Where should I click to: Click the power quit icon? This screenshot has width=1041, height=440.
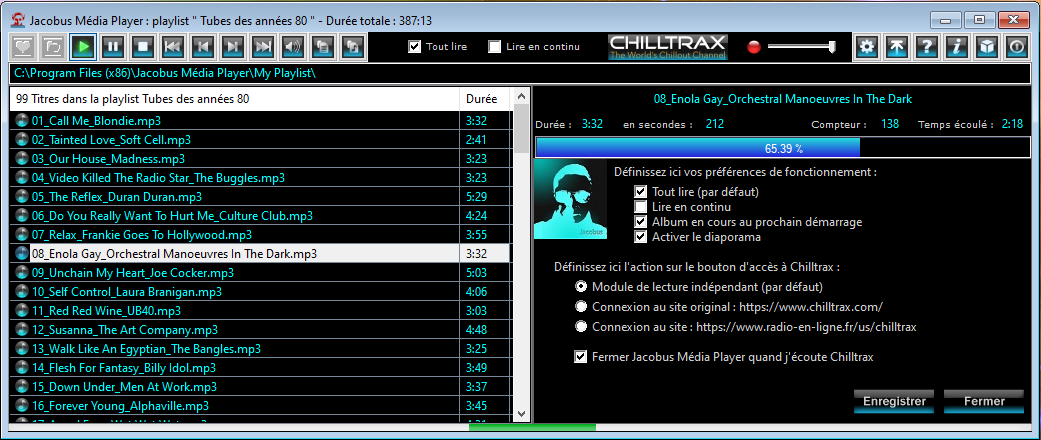coord(1016,46)
